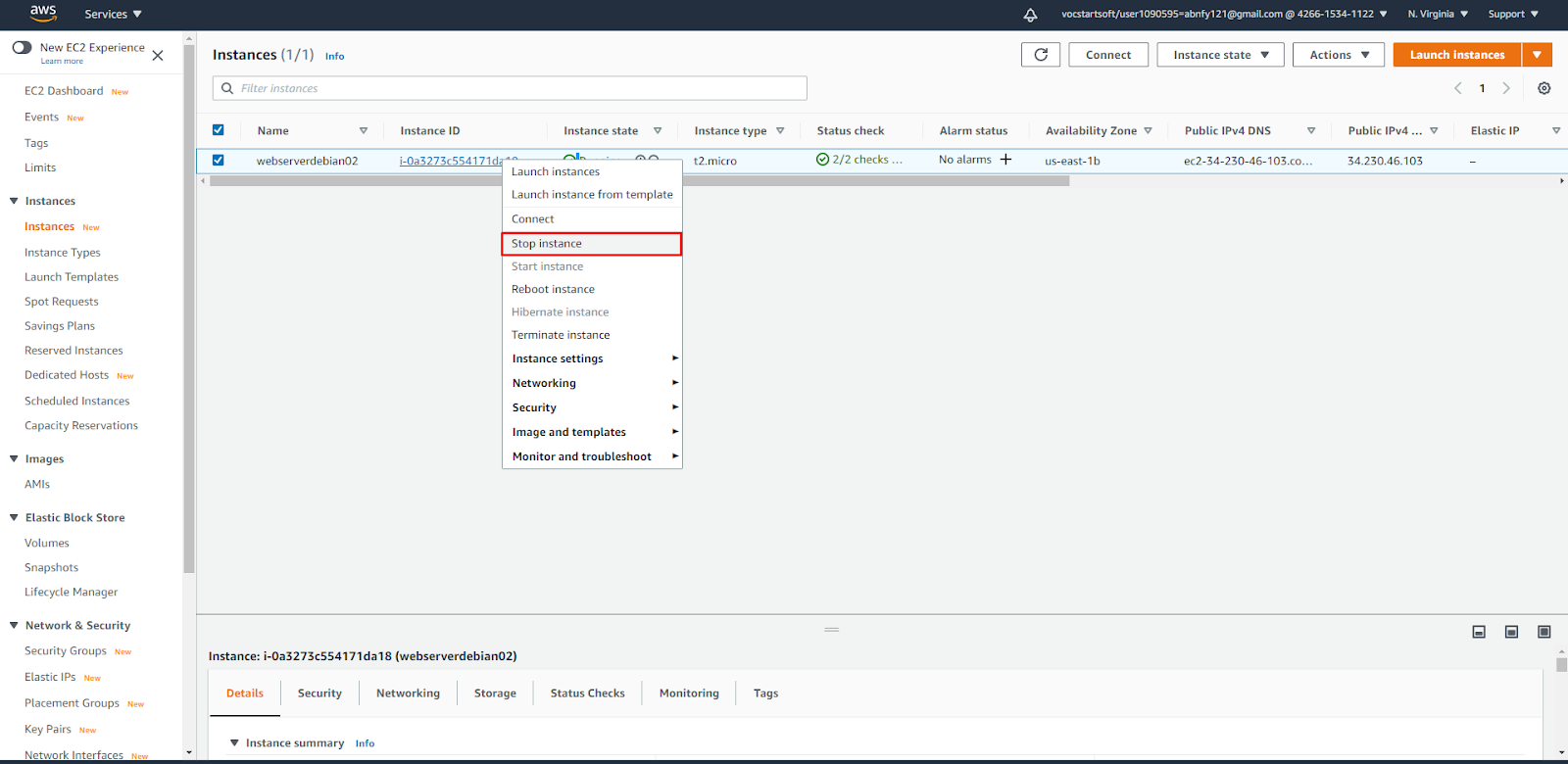Click the orange Launch instances button

click(x=1457, y=55)
